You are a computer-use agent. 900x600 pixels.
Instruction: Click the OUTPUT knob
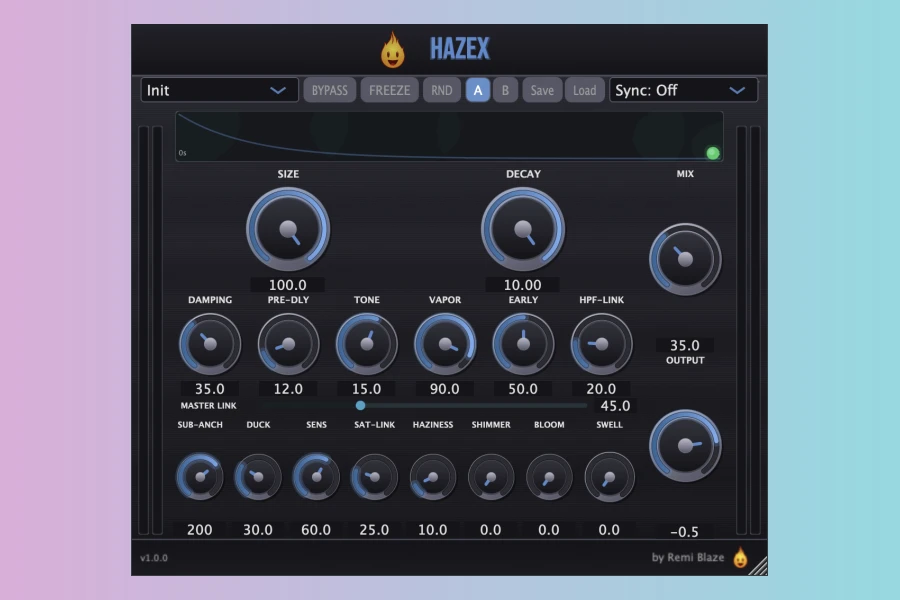[685, 446]
